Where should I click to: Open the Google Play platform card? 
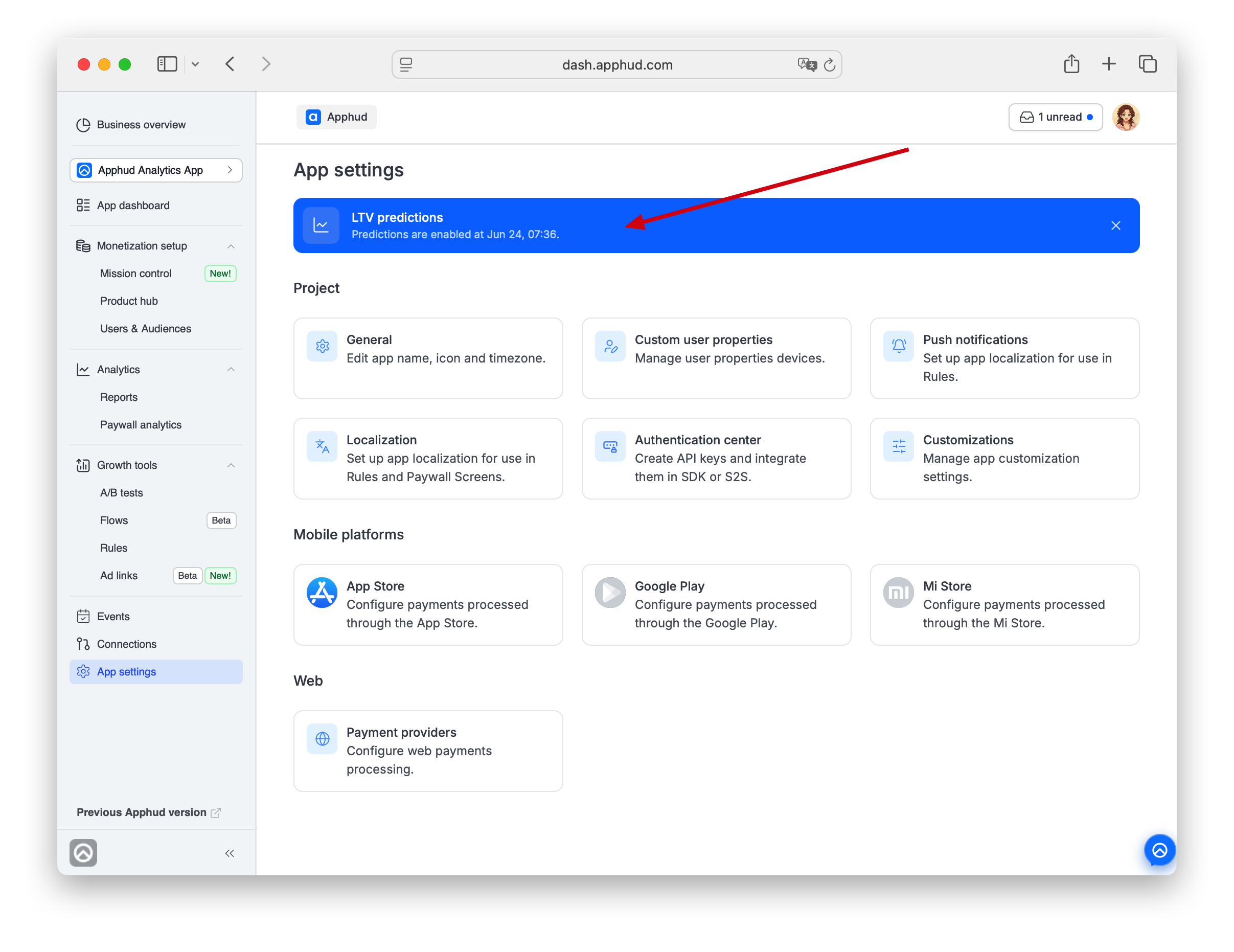(x=717, y=604)
